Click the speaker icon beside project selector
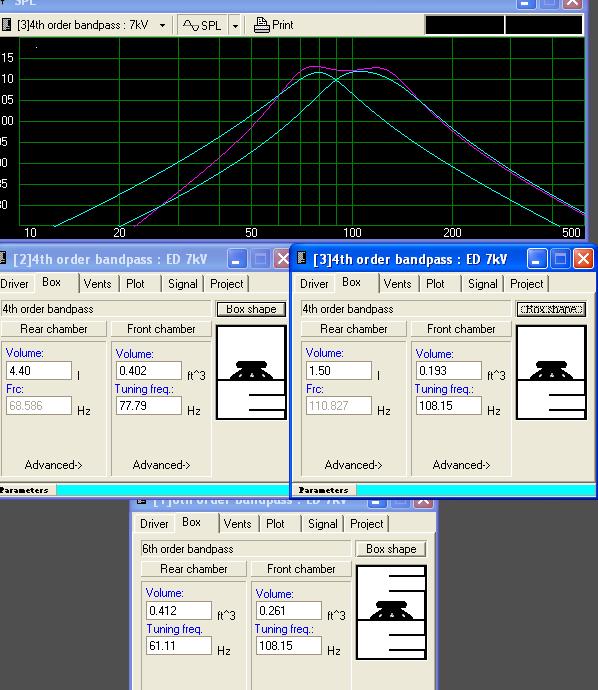Viewport: 598px width, 690px height. [x=6, y=25]
